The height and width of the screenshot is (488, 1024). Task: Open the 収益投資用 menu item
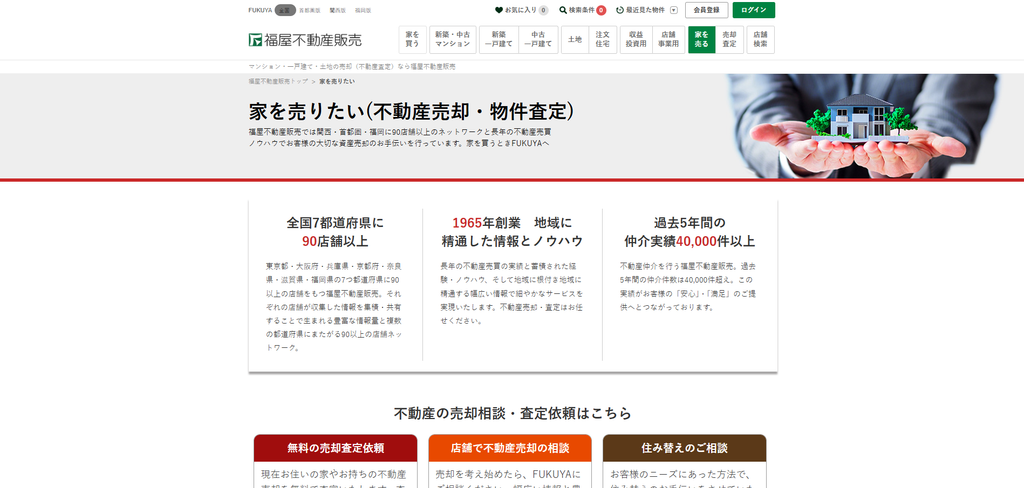pyautogui.click(x=636, y=39)
